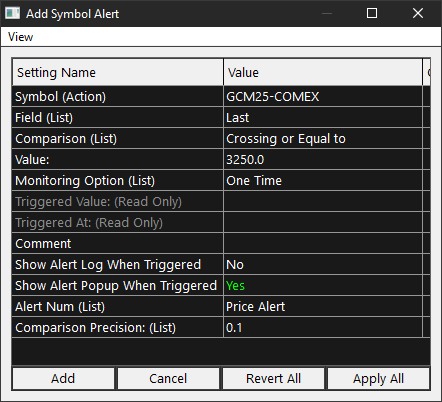Open Alert Num list showing Price Alert
Viewport: 442px width, 402px height.
[323, 307]
